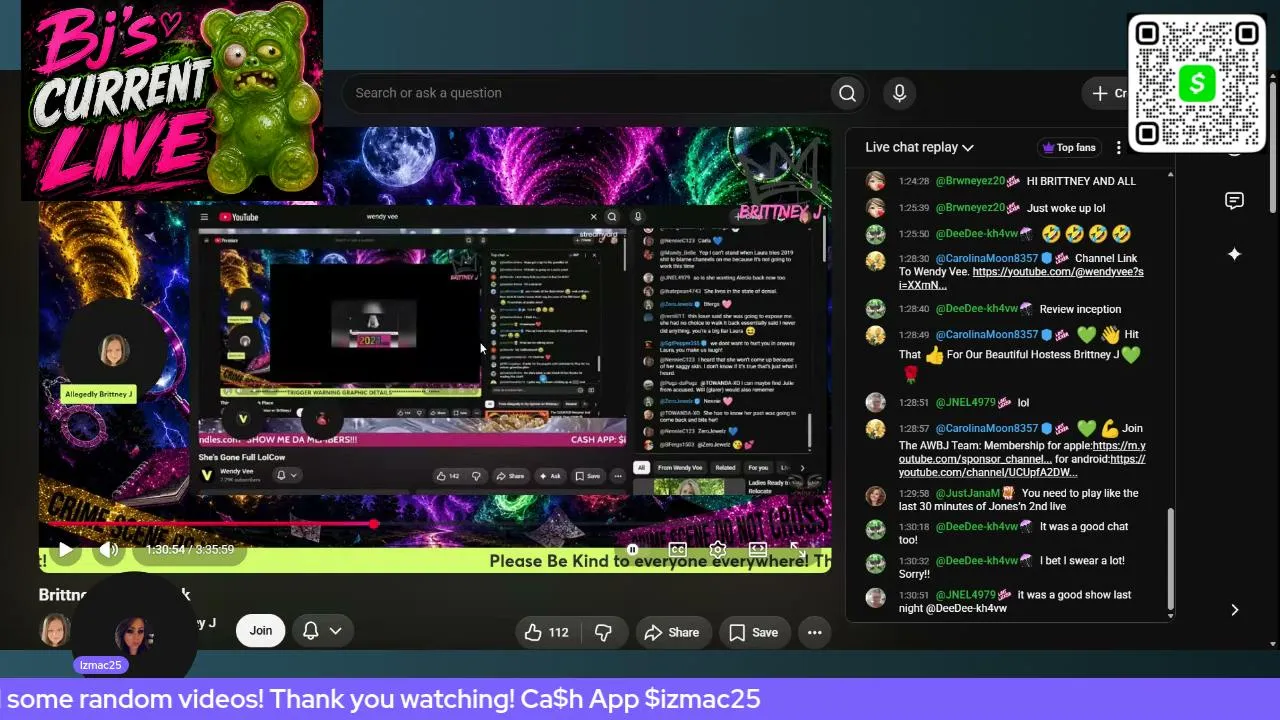Open Wendy Vee bell dropdown in embedded video
1280x720 pixels.
pyautogui.click(x=286, y=475)
